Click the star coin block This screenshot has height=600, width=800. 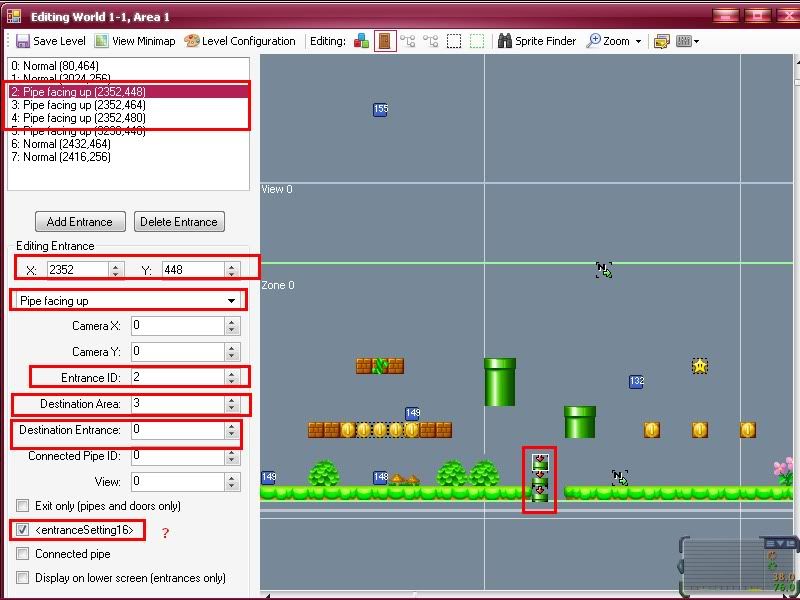click(x=700, y=366)
